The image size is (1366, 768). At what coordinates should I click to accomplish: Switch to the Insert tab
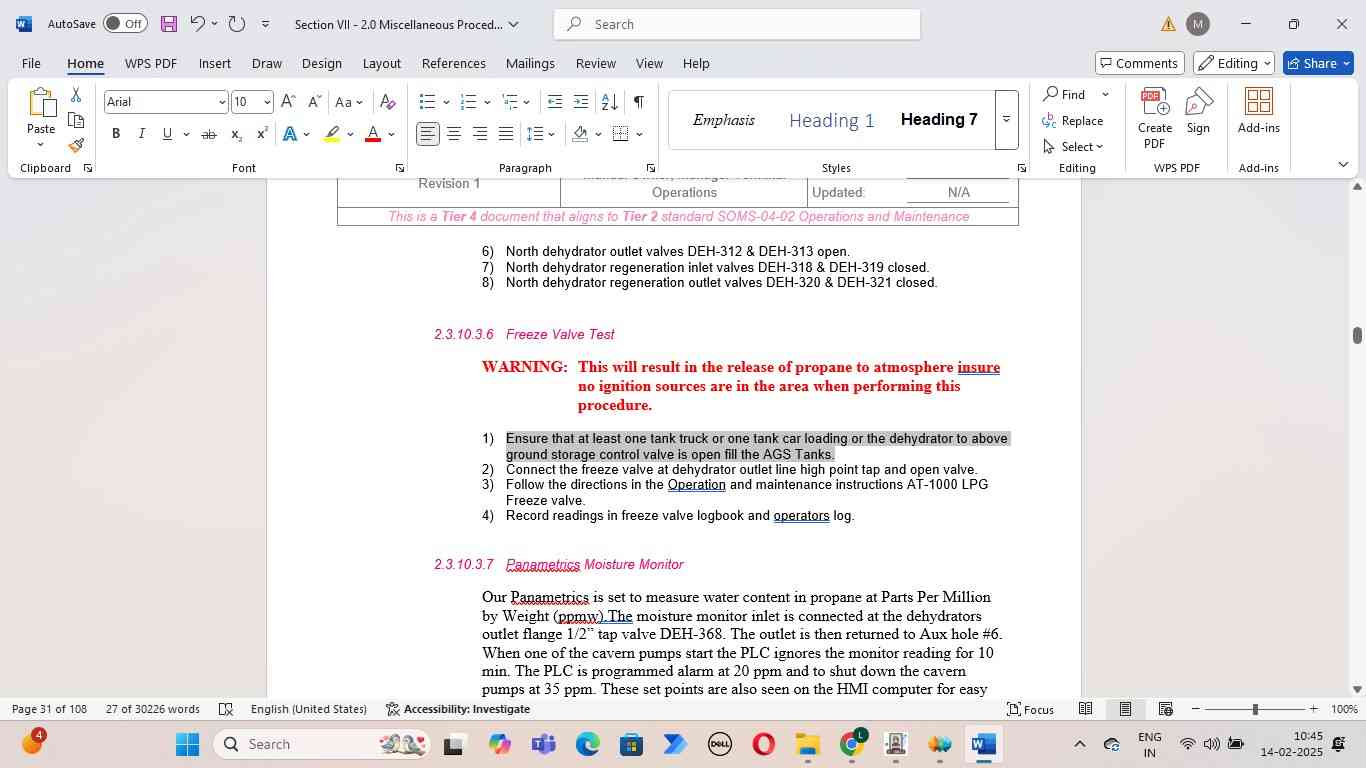coord(214,63)
